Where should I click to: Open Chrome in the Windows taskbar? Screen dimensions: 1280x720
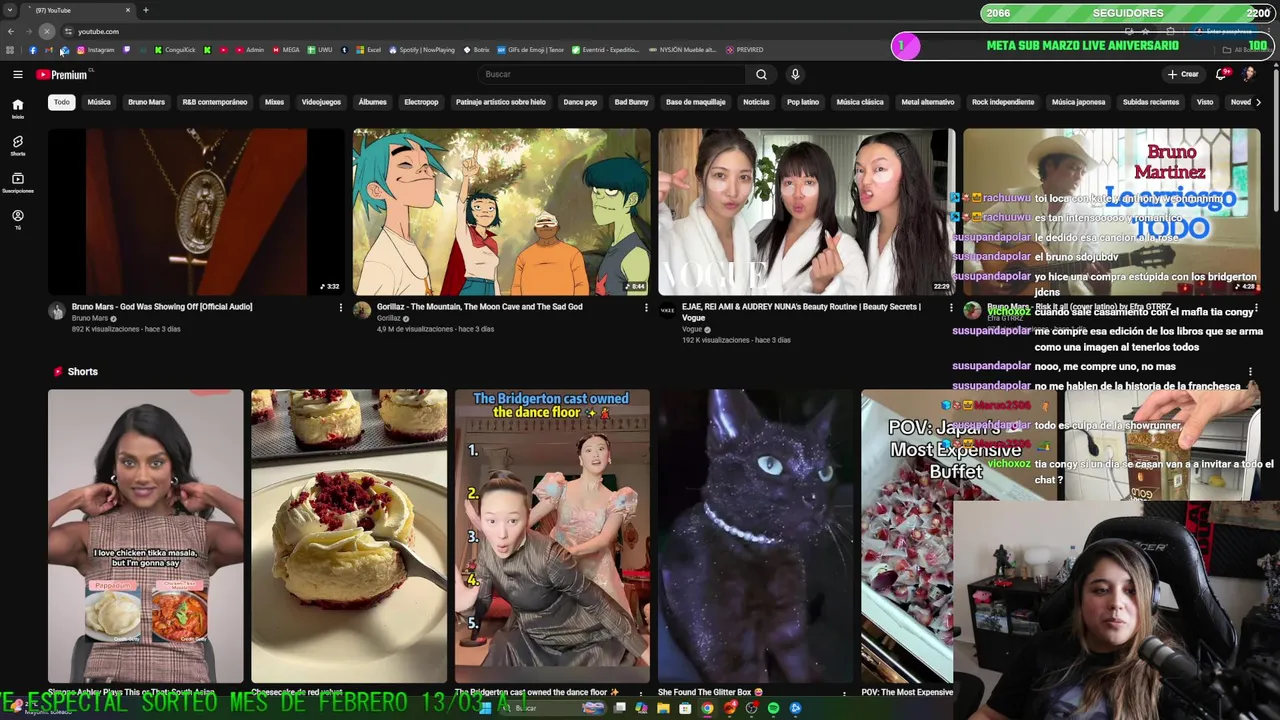coord(707,708)
